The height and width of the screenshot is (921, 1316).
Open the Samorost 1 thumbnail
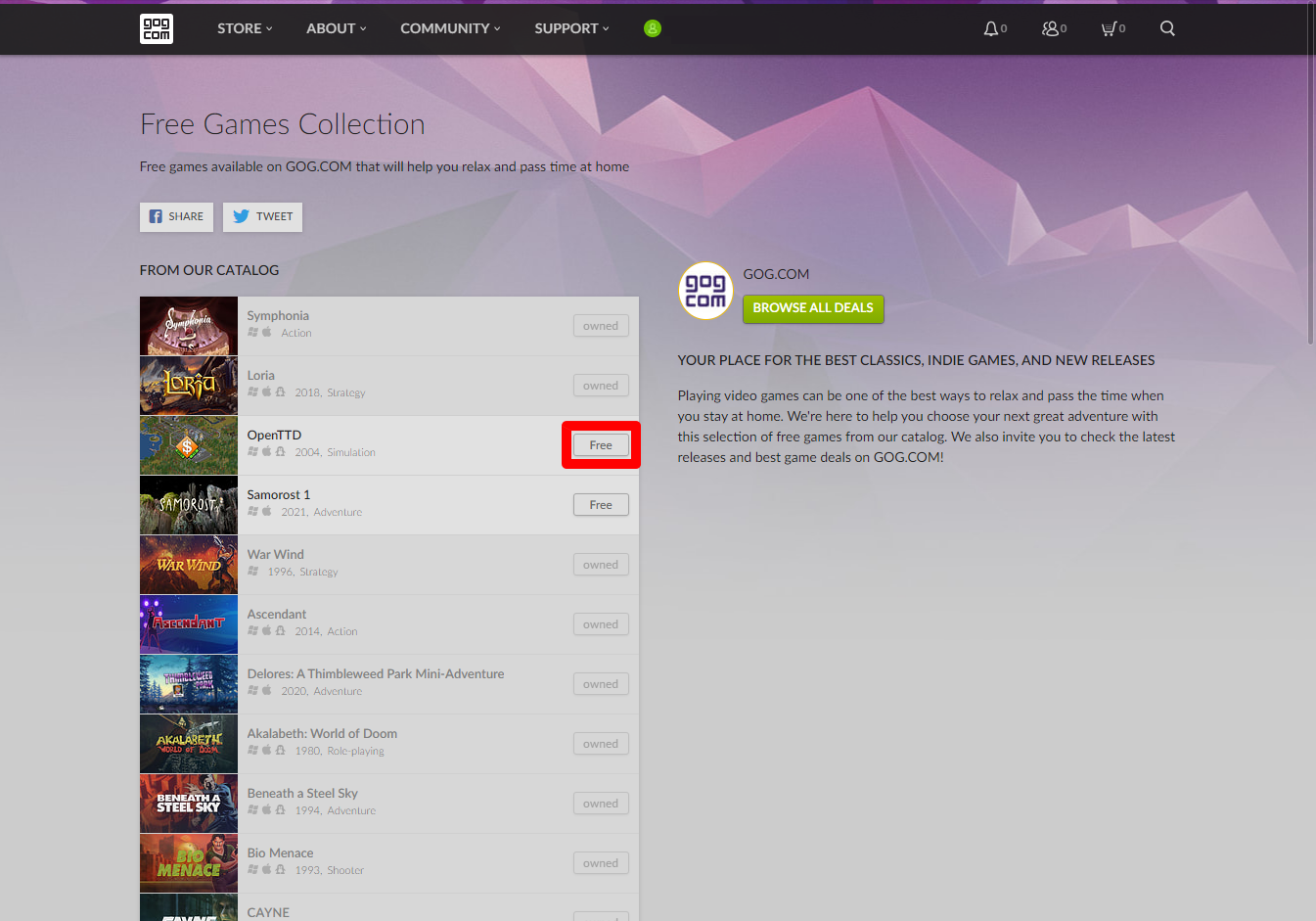pos(189,505)
